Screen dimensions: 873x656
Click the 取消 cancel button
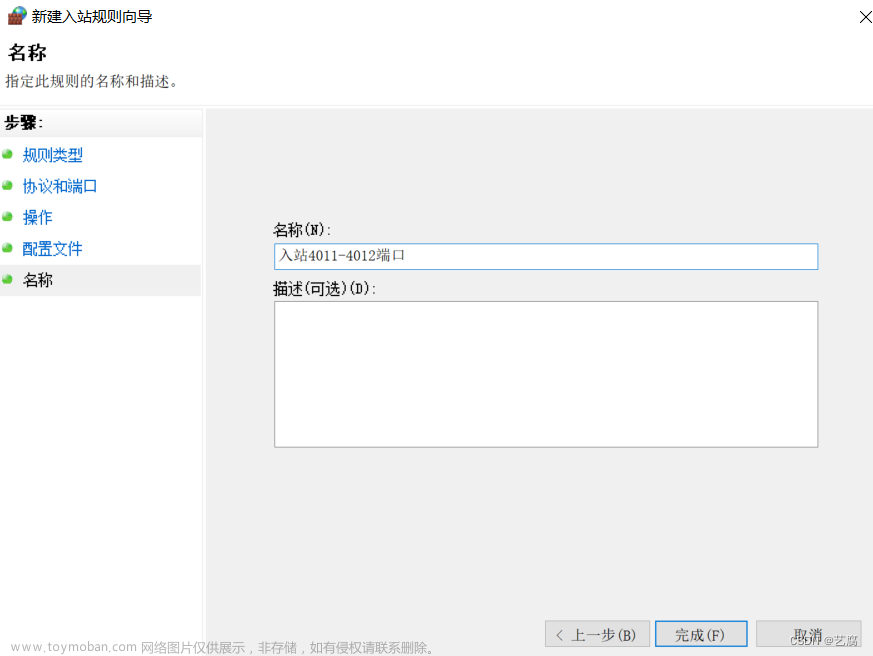[808, 634]
